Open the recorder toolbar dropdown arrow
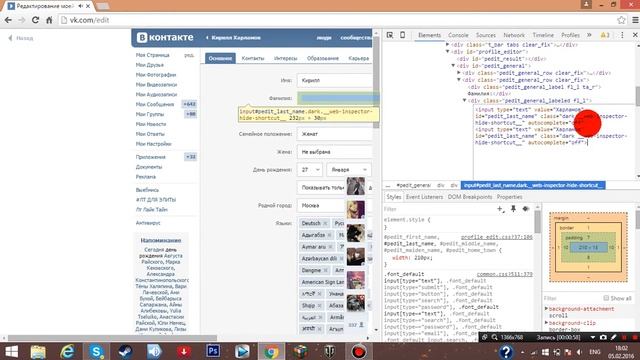This screenshot has height=360, width=640. point(593,338)
